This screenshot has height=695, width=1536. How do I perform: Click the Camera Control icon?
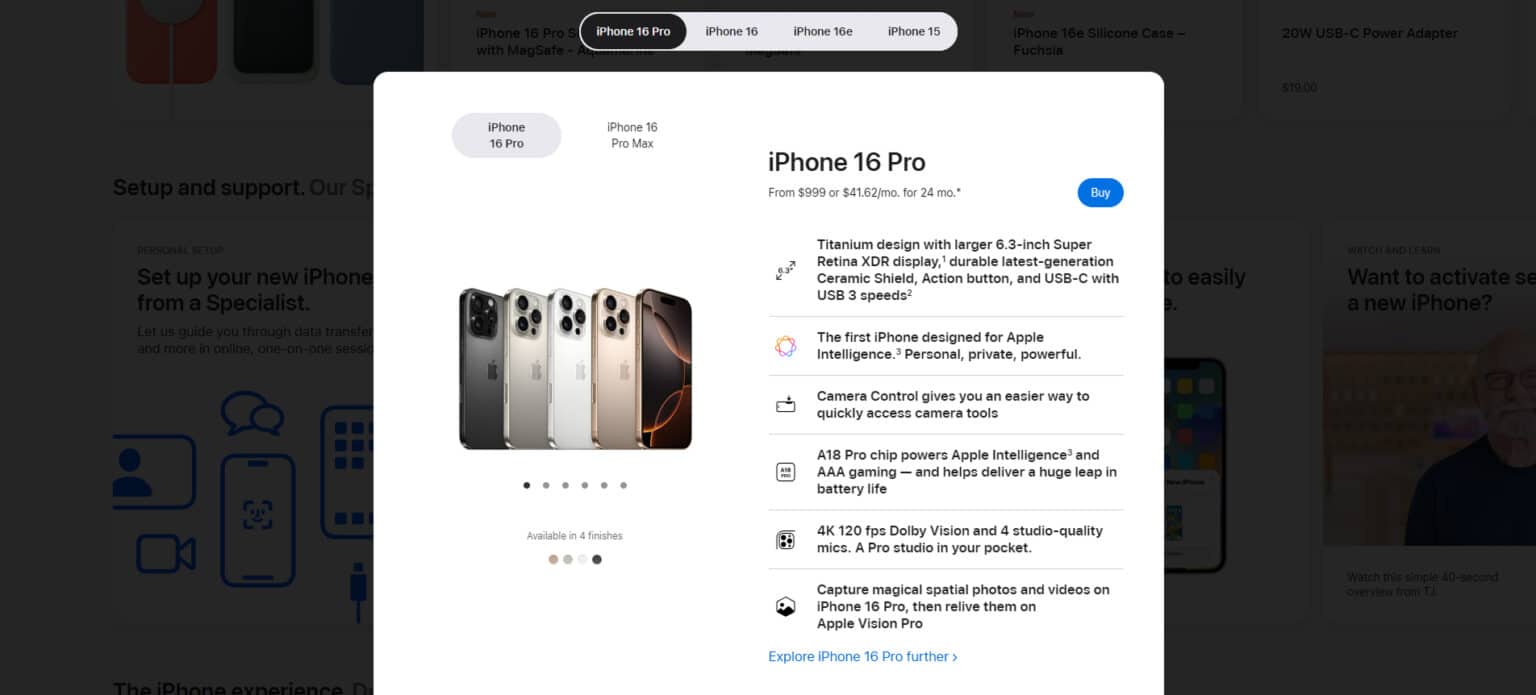click(785, 405)
